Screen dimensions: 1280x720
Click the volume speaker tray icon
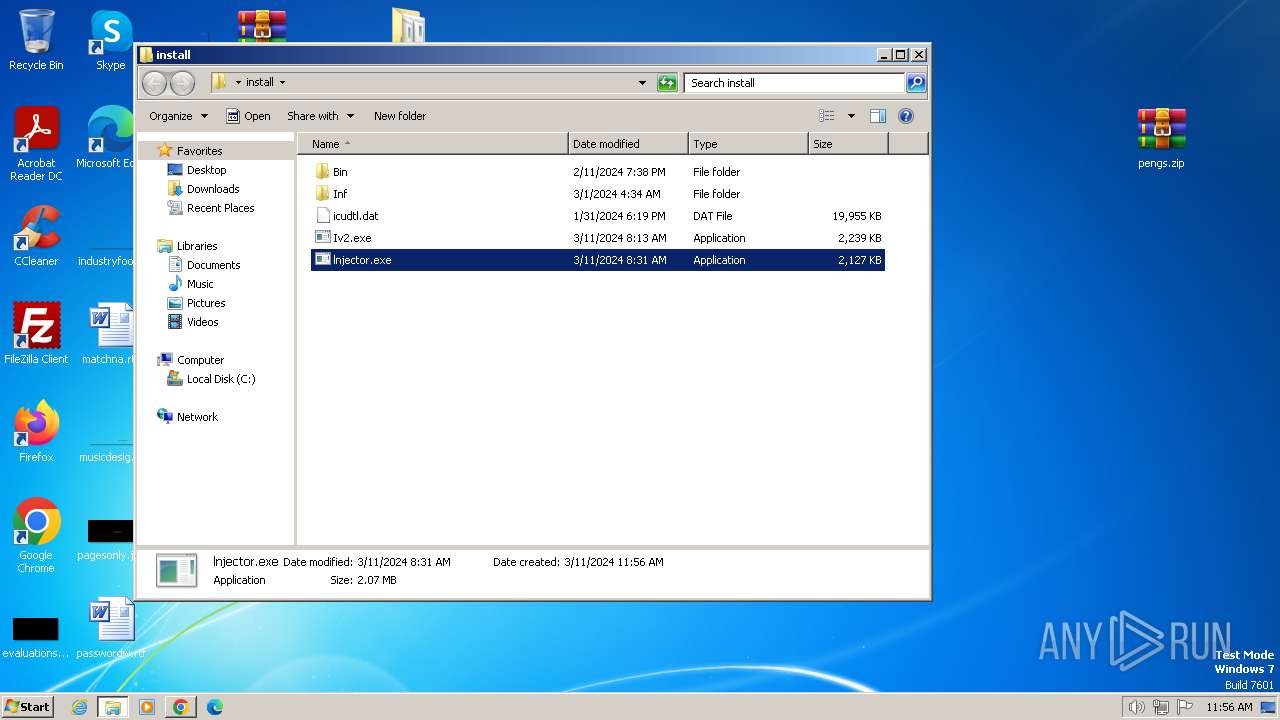click(1136, 707)
